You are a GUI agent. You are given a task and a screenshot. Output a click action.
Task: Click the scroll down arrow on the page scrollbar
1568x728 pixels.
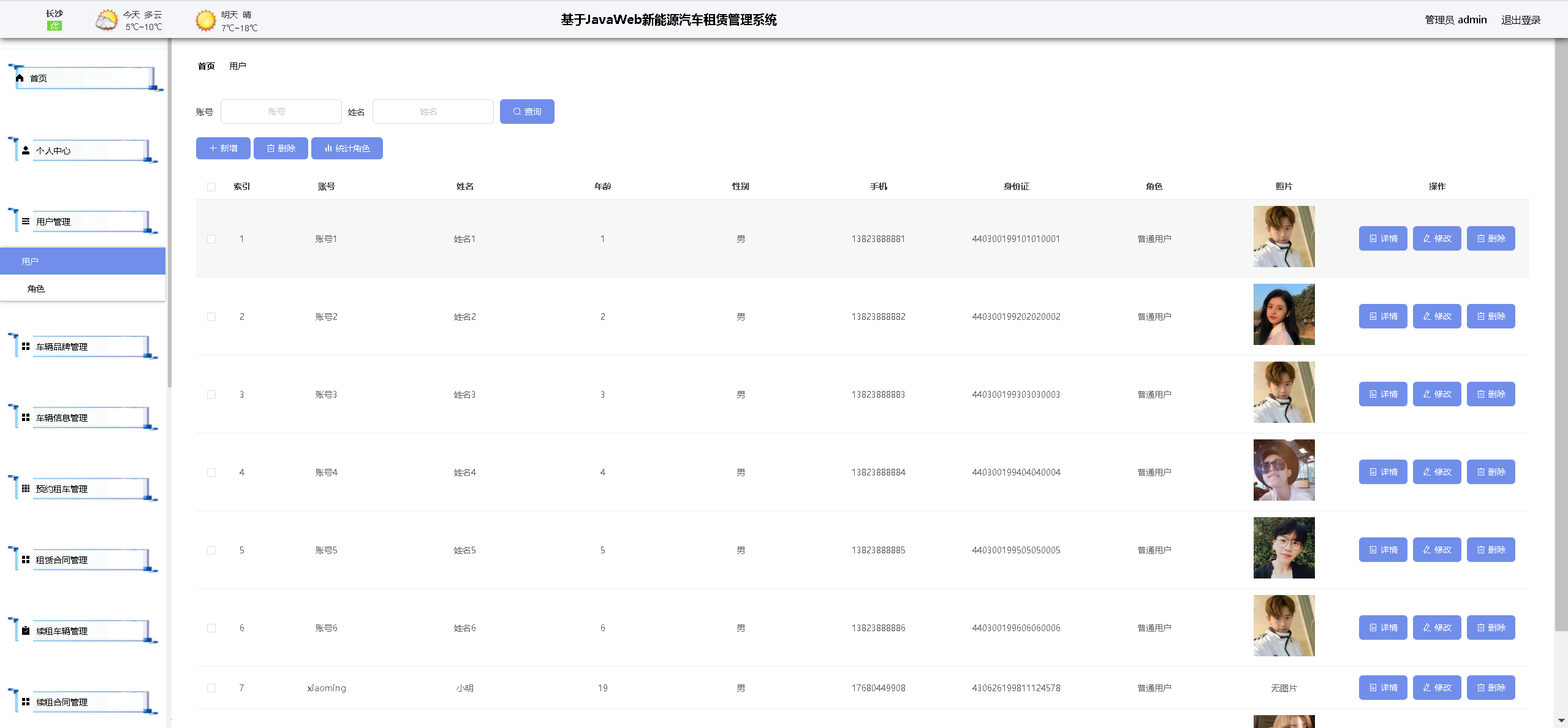1561,721
